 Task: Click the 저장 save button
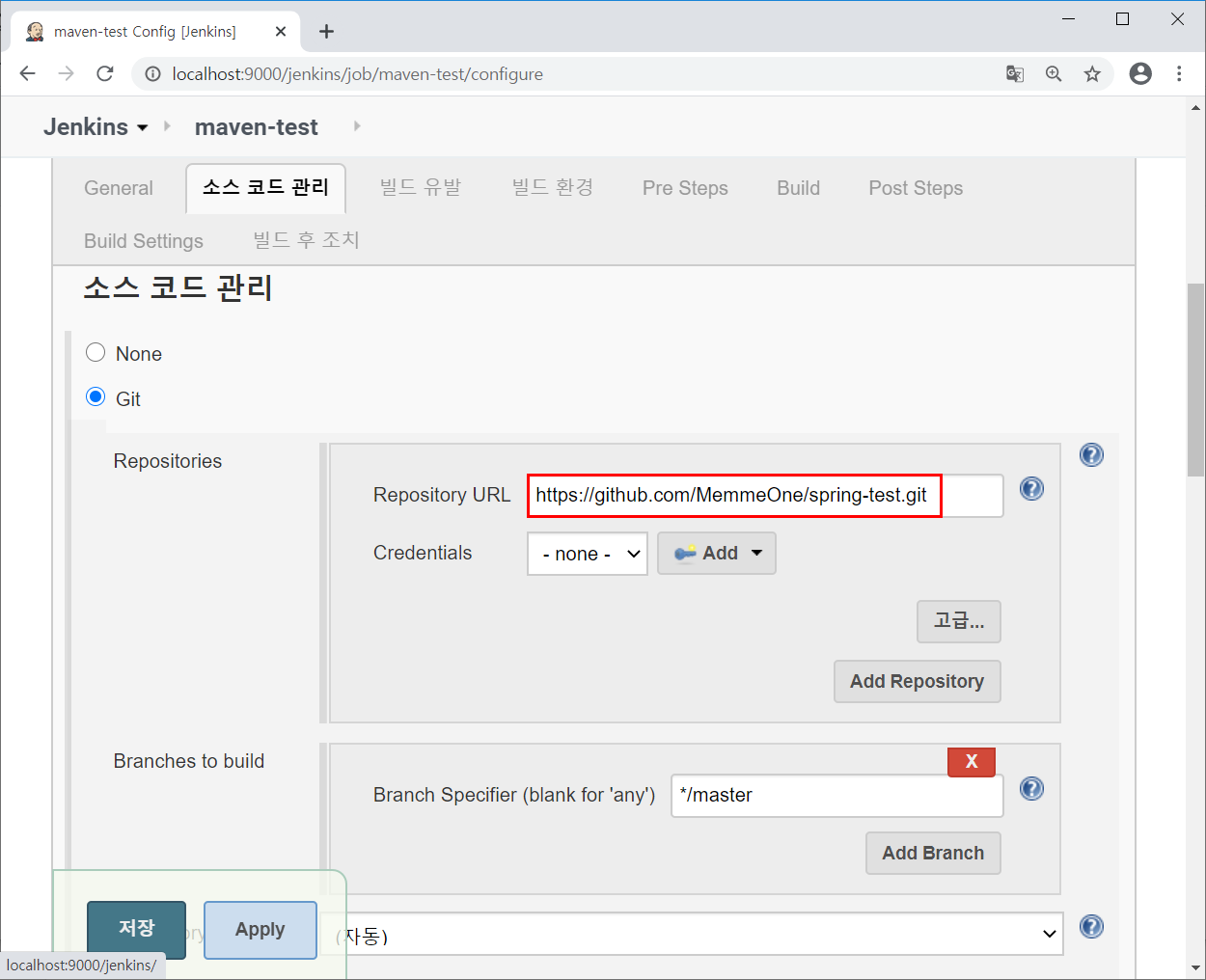136,930
